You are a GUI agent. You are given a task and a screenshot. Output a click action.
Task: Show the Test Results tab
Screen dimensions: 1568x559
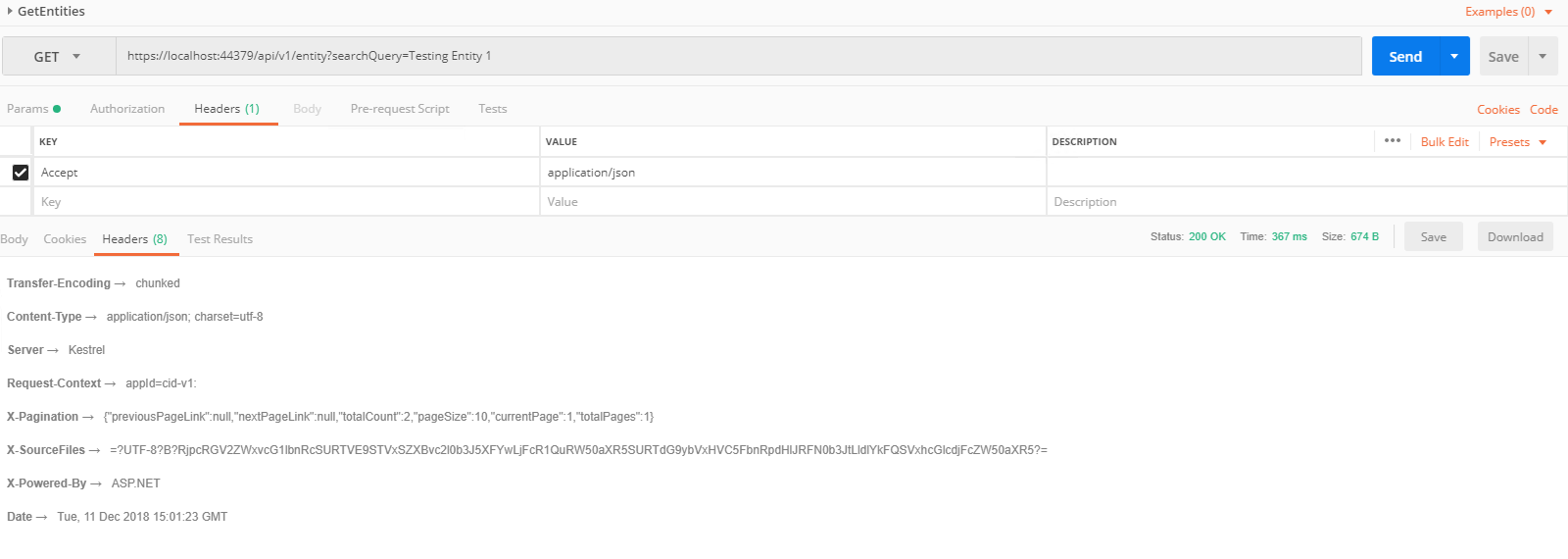tap(220, 239)
